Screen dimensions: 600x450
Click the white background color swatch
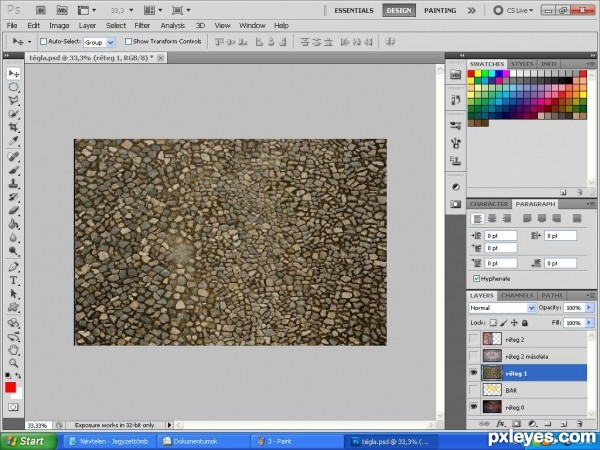pos(18,395)
